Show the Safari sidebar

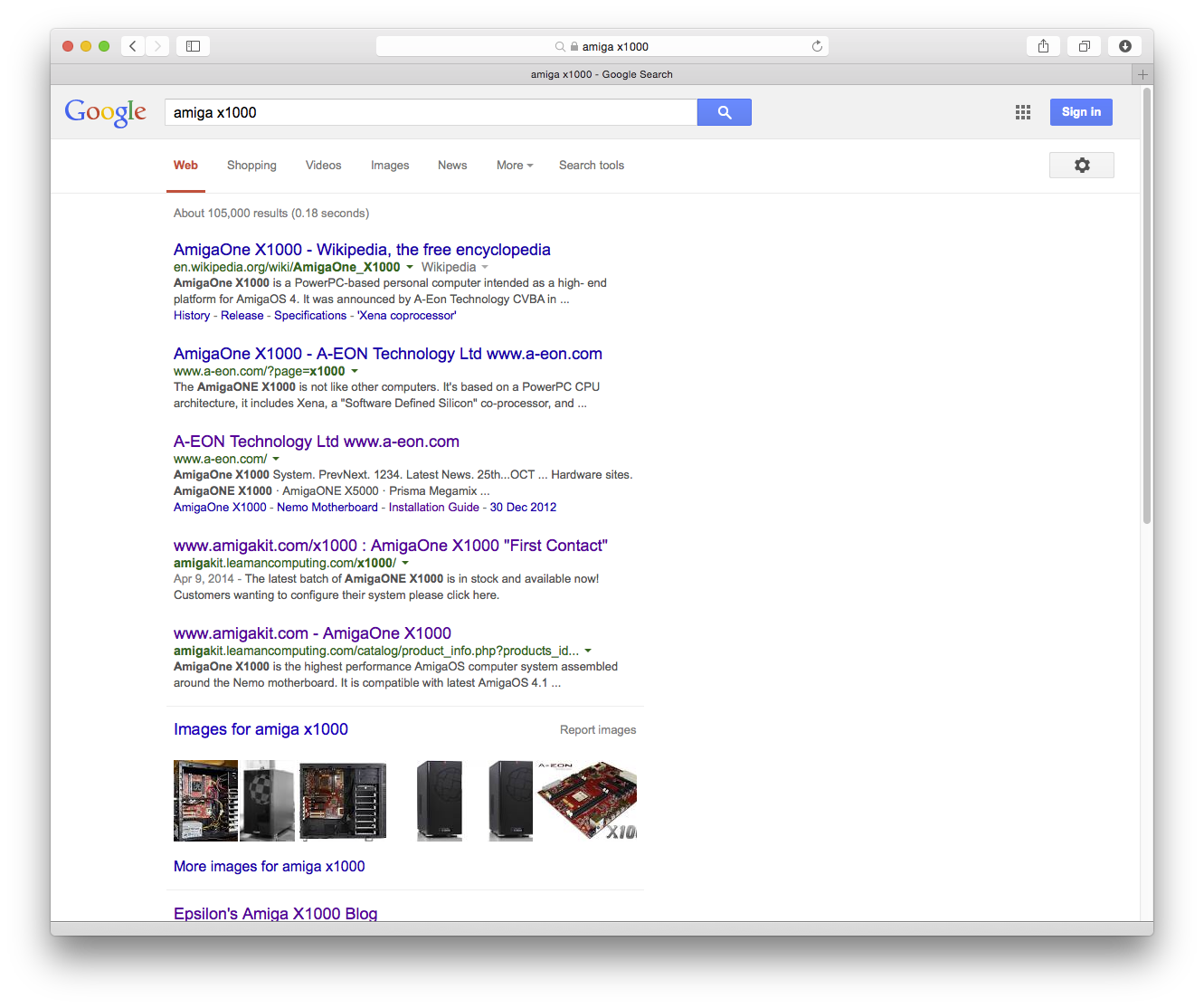coord(193,46)
